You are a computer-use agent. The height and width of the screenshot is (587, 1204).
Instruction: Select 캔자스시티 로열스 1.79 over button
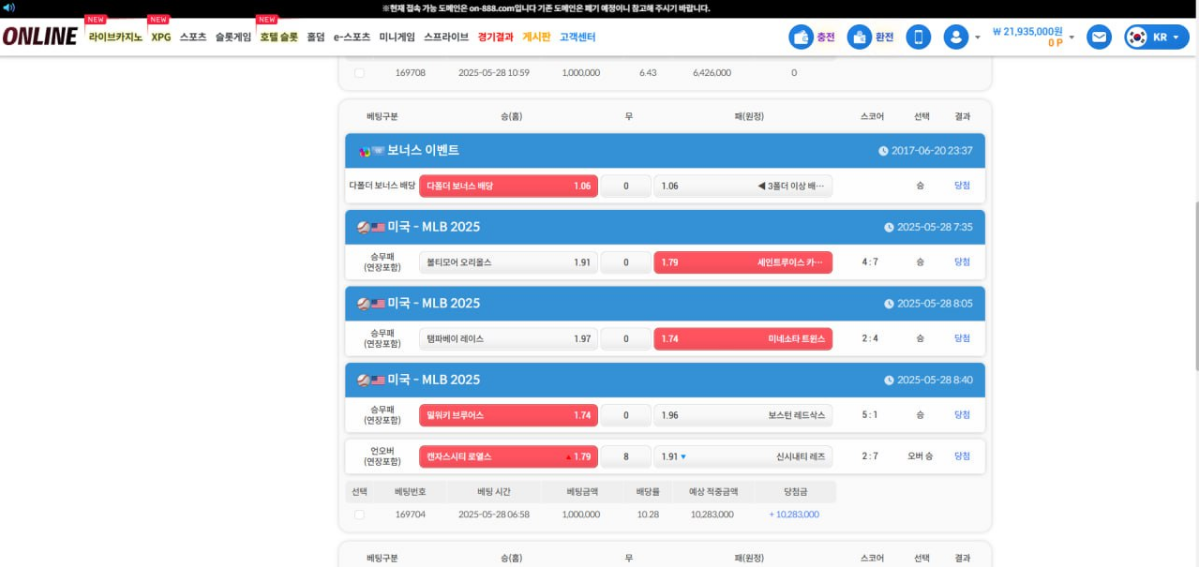click(x=508, y=457)
